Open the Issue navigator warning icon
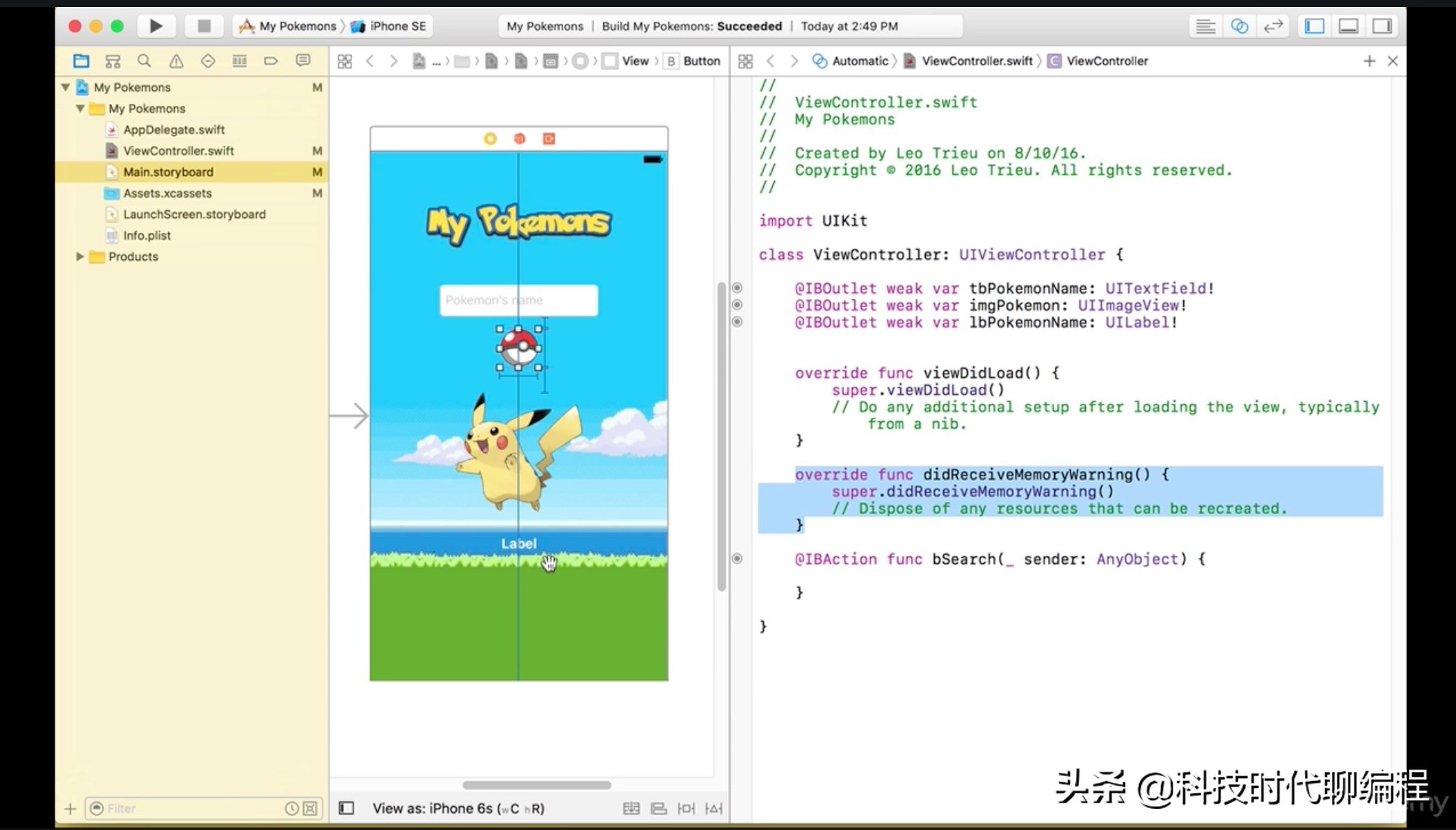 [x=176, y=61]
